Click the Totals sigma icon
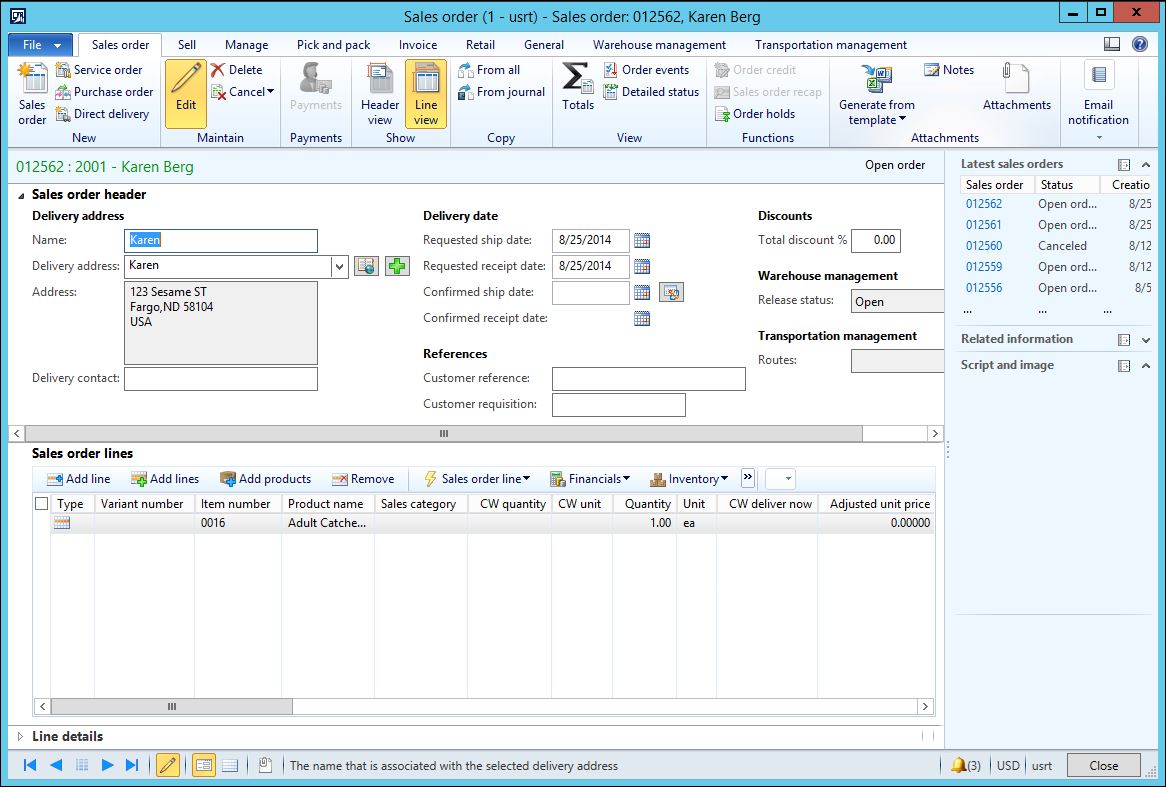The width and height of the screenshot is (1166, 787). click(x=577, y=79)
